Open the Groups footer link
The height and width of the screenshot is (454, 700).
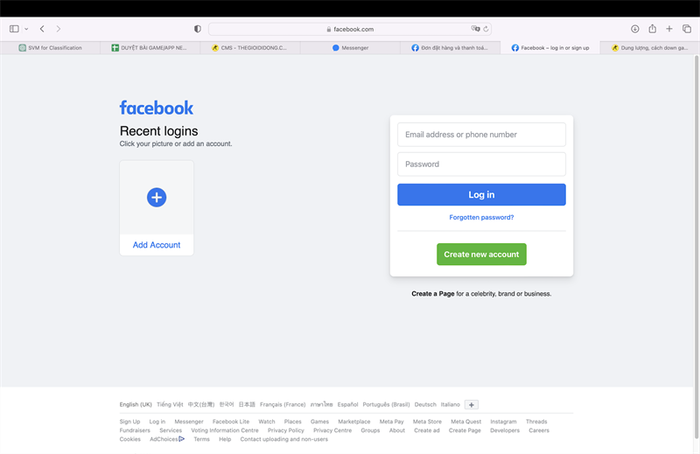pyautogui.click(x=370, y=430)
